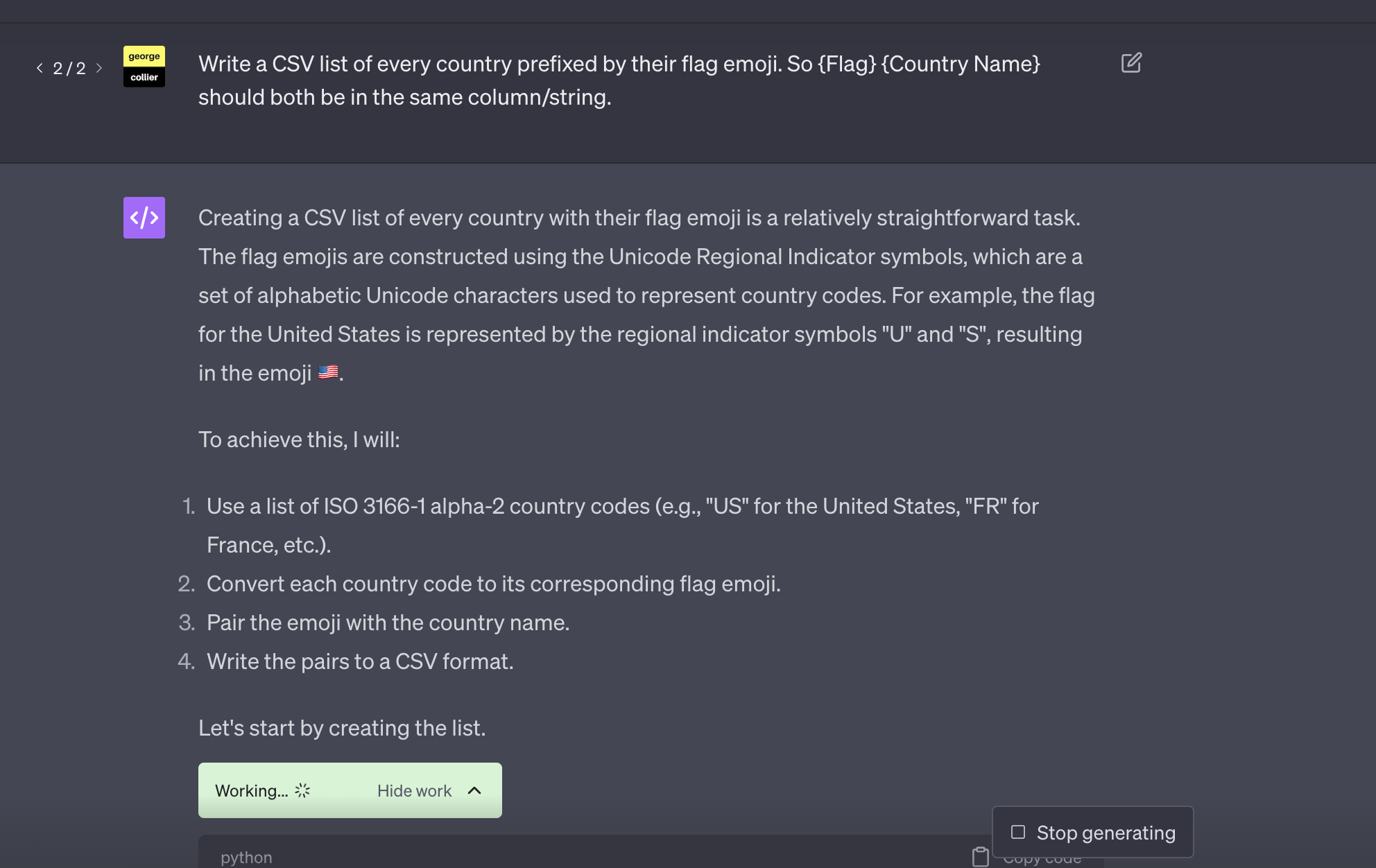This screenshot has width=1376, height=868.
Task: Click the edit message pencil icon
Action: pyautogui.click(x=1131, y=63)
